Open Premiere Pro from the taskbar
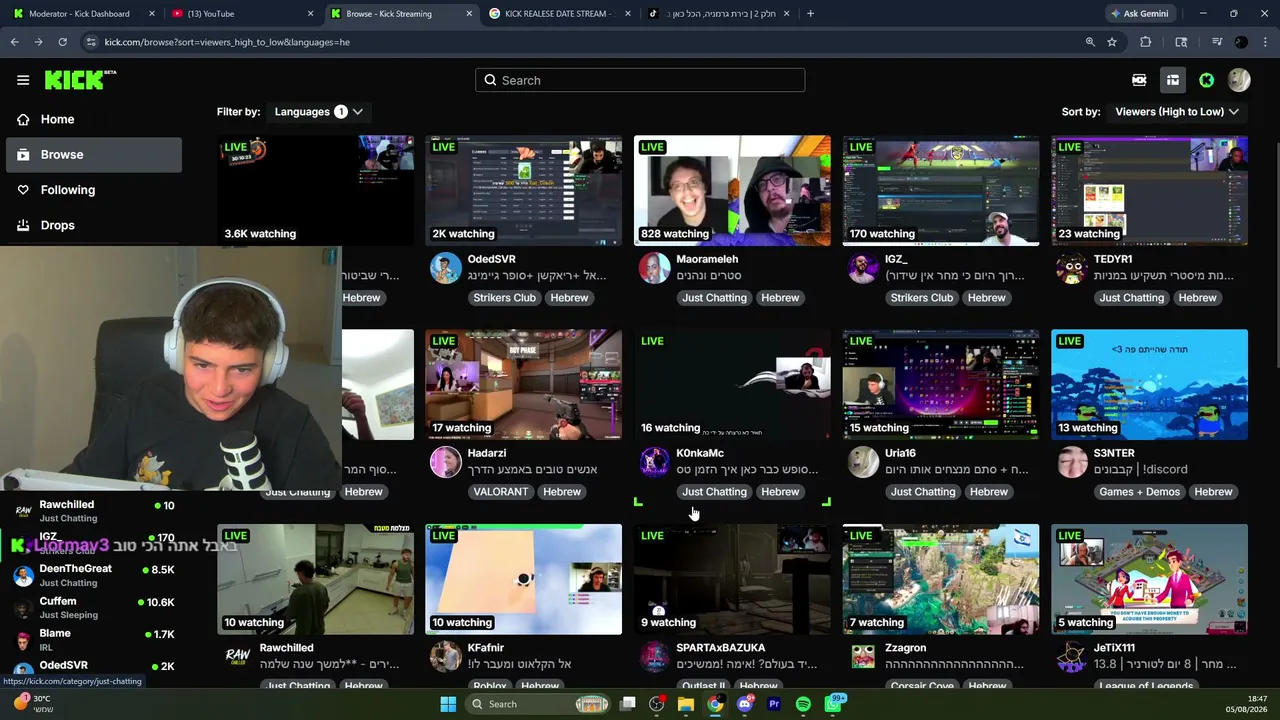This screenshot has height=720, width=1280. pyautogui.click(x=774, y=704)
